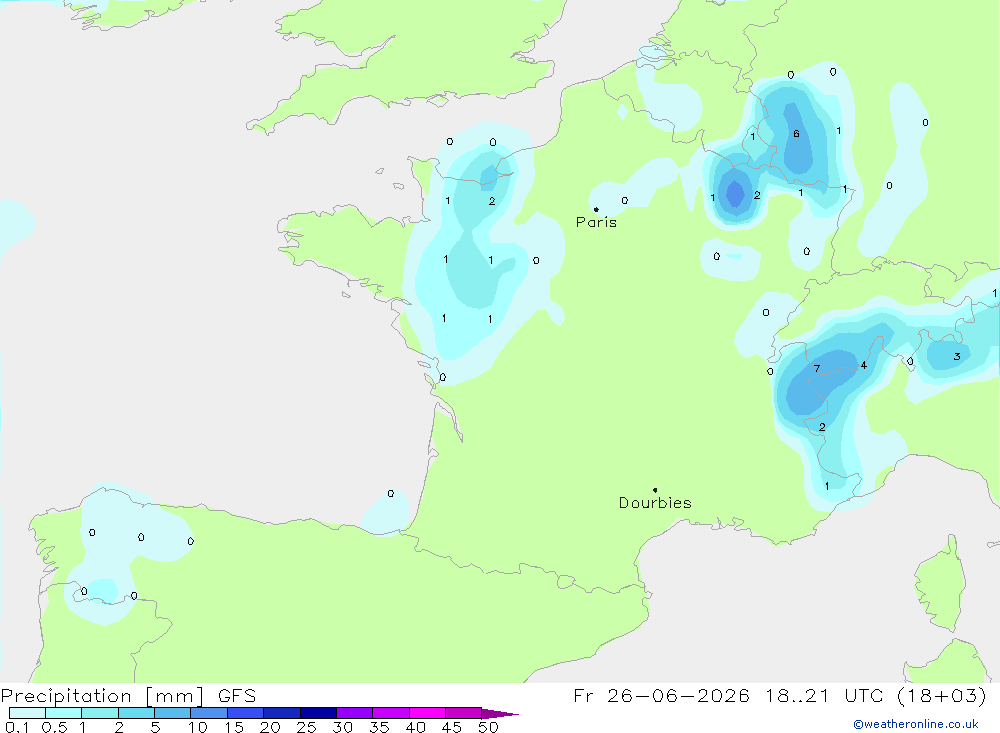
Task: Pick the 2–5 mm legend color
Action: click(136, 713)
